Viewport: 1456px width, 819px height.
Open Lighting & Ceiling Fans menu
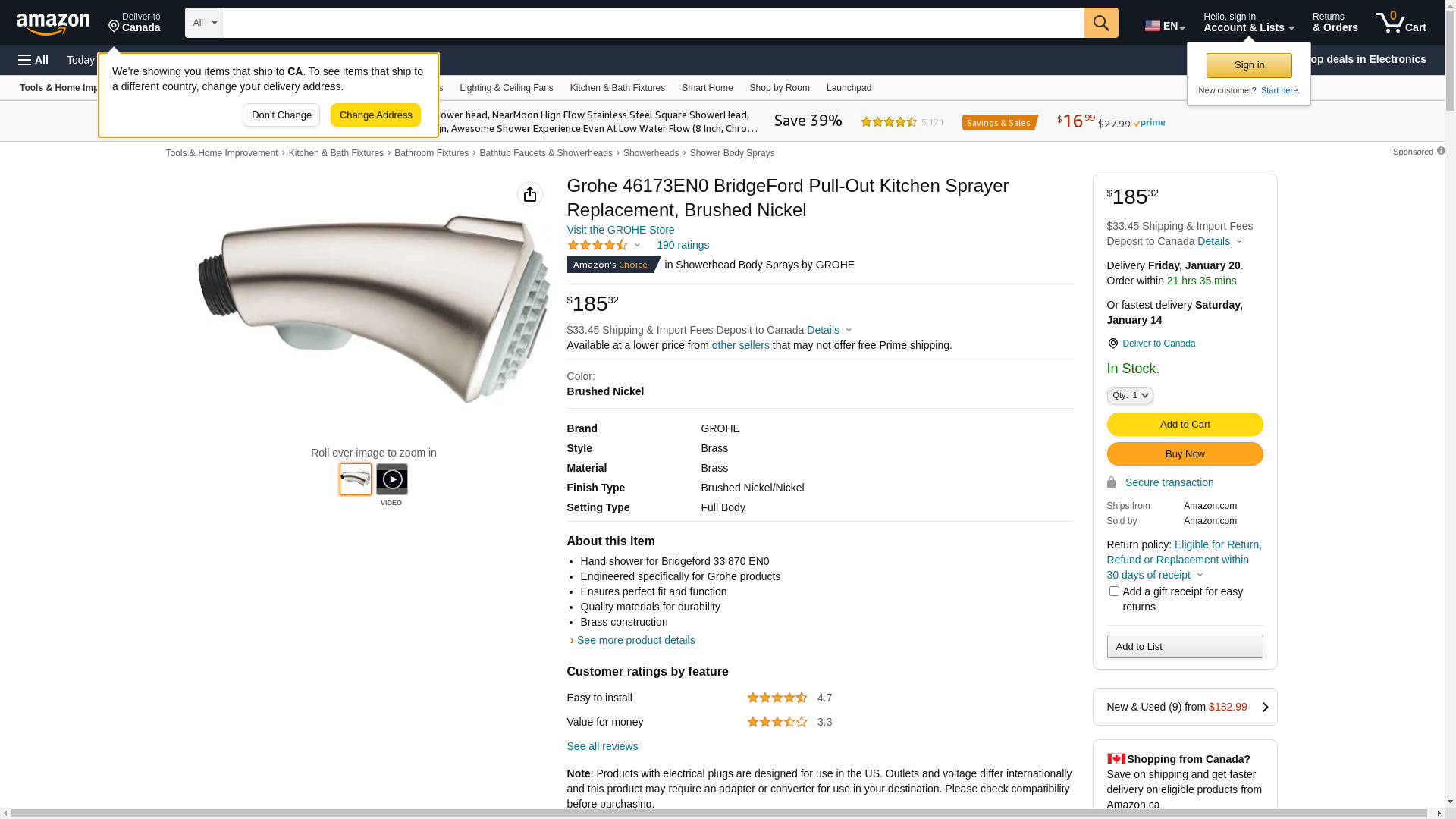[x=507, y=88]
